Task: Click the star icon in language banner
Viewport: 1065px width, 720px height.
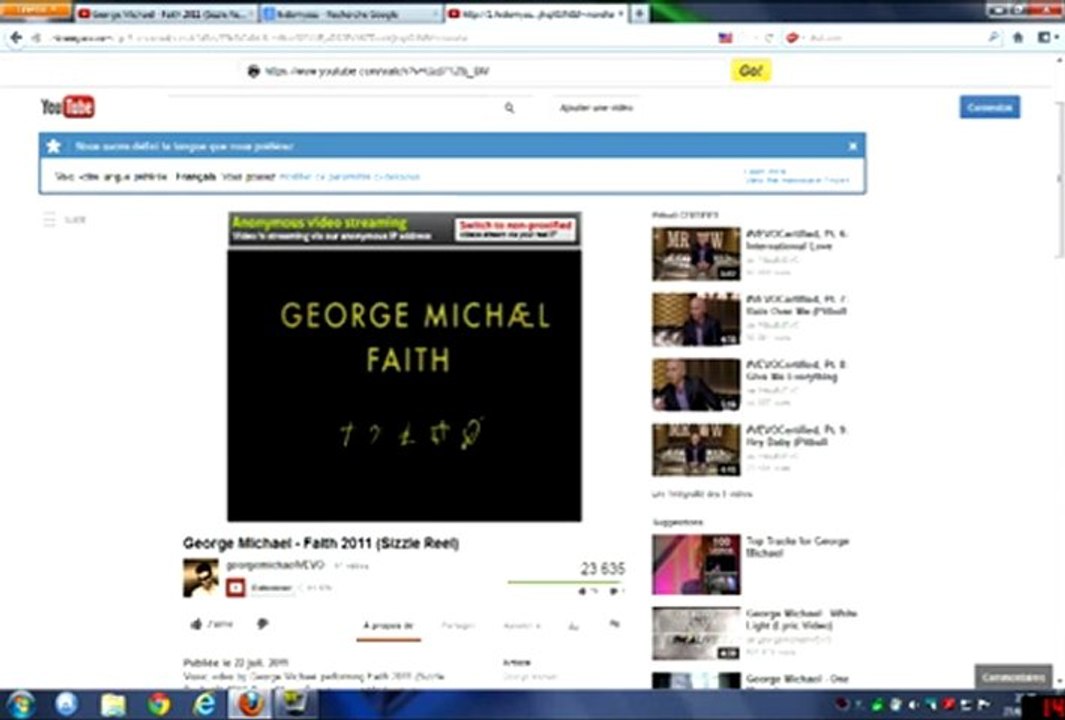Action: point(54,146)
